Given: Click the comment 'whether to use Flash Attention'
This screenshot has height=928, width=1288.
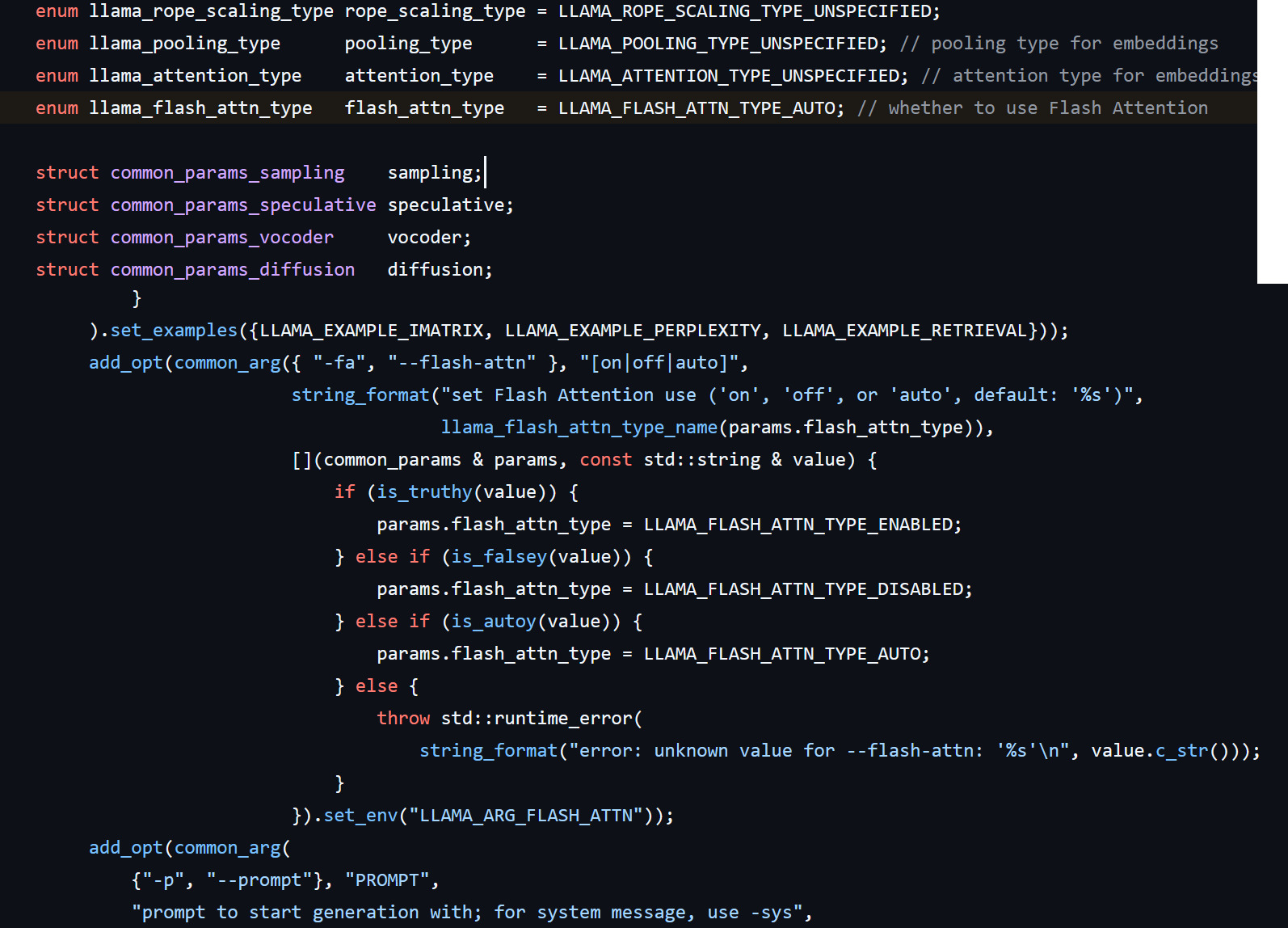Looking at the screenshot, I should [1033, 108].
